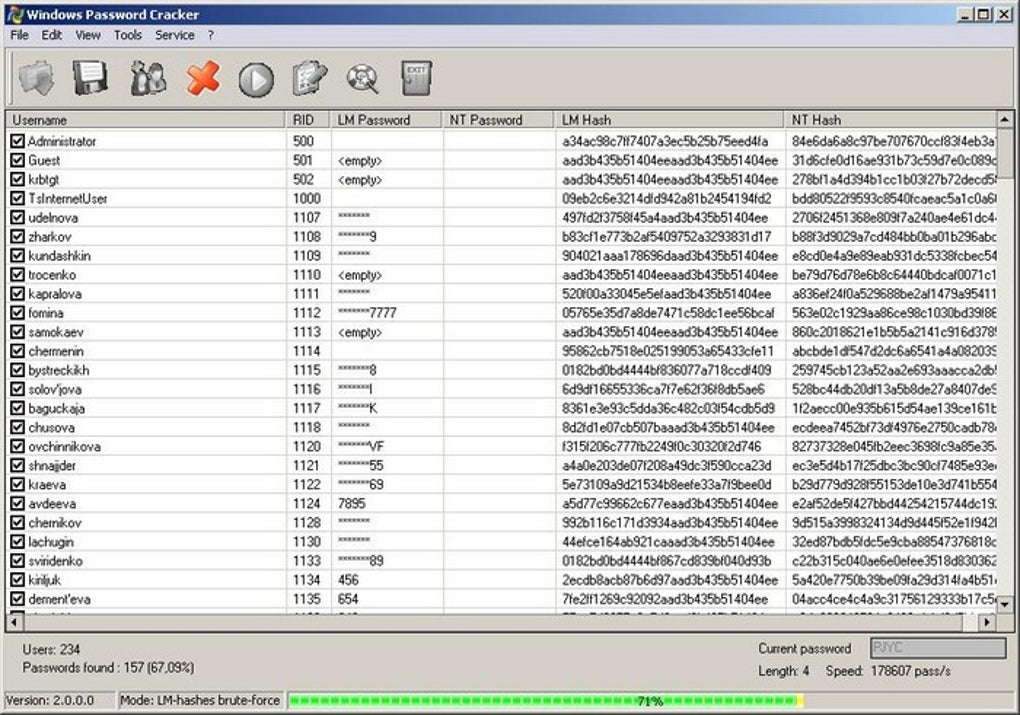This screenshot has height=715, width=1020.
Task: Open the View menu
Action: [88, 35]
